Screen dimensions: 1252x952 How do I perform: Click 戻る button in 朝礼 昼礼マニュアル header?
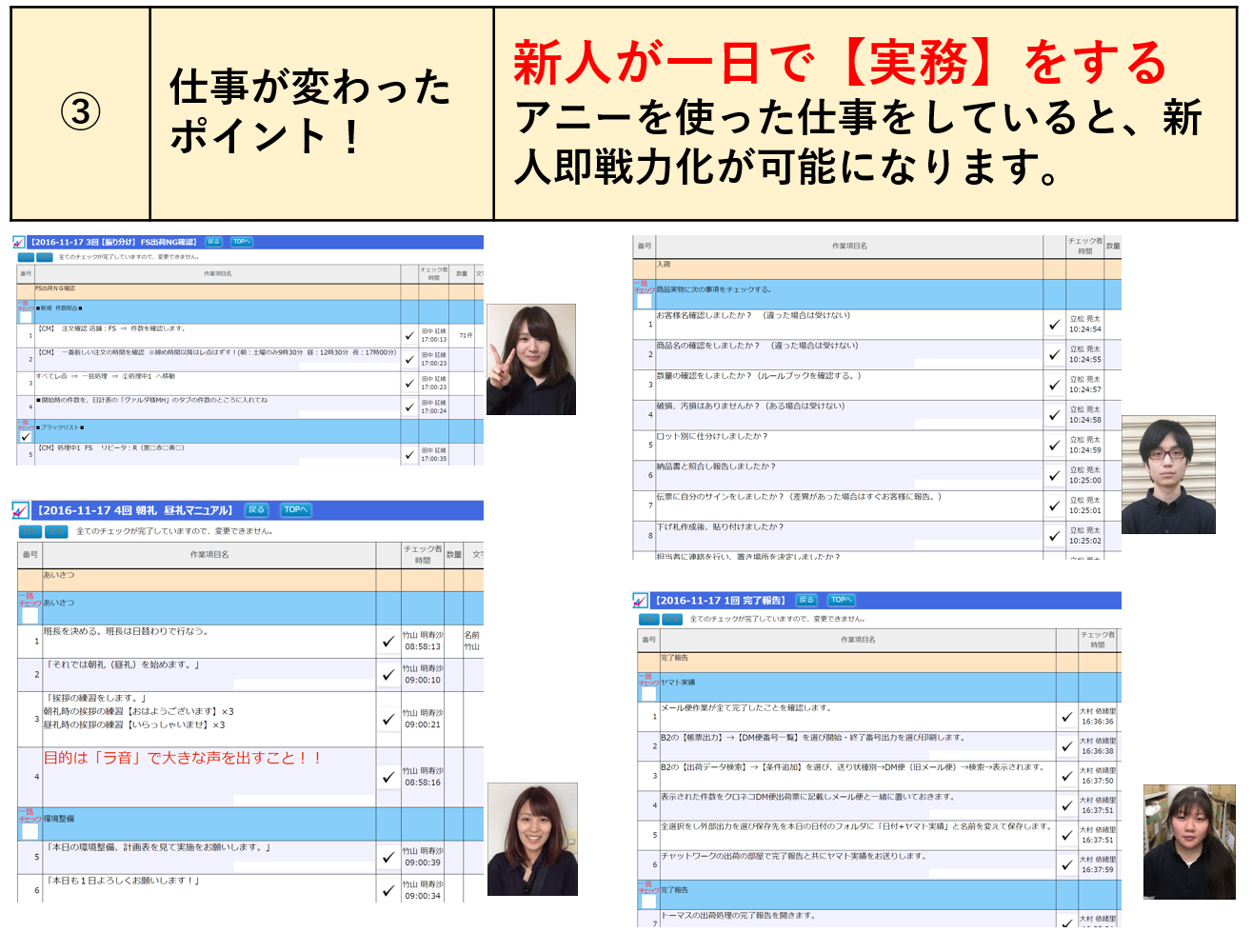(x=256, y=510)
